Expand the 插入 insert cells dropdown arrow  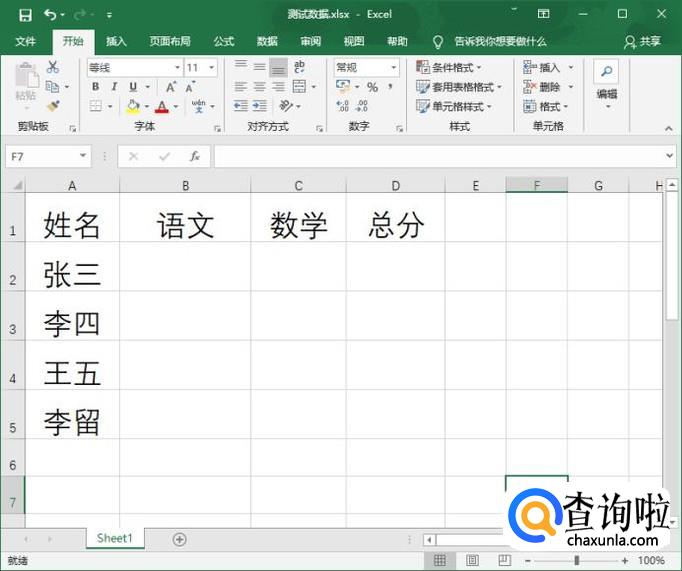coord(571,67)
